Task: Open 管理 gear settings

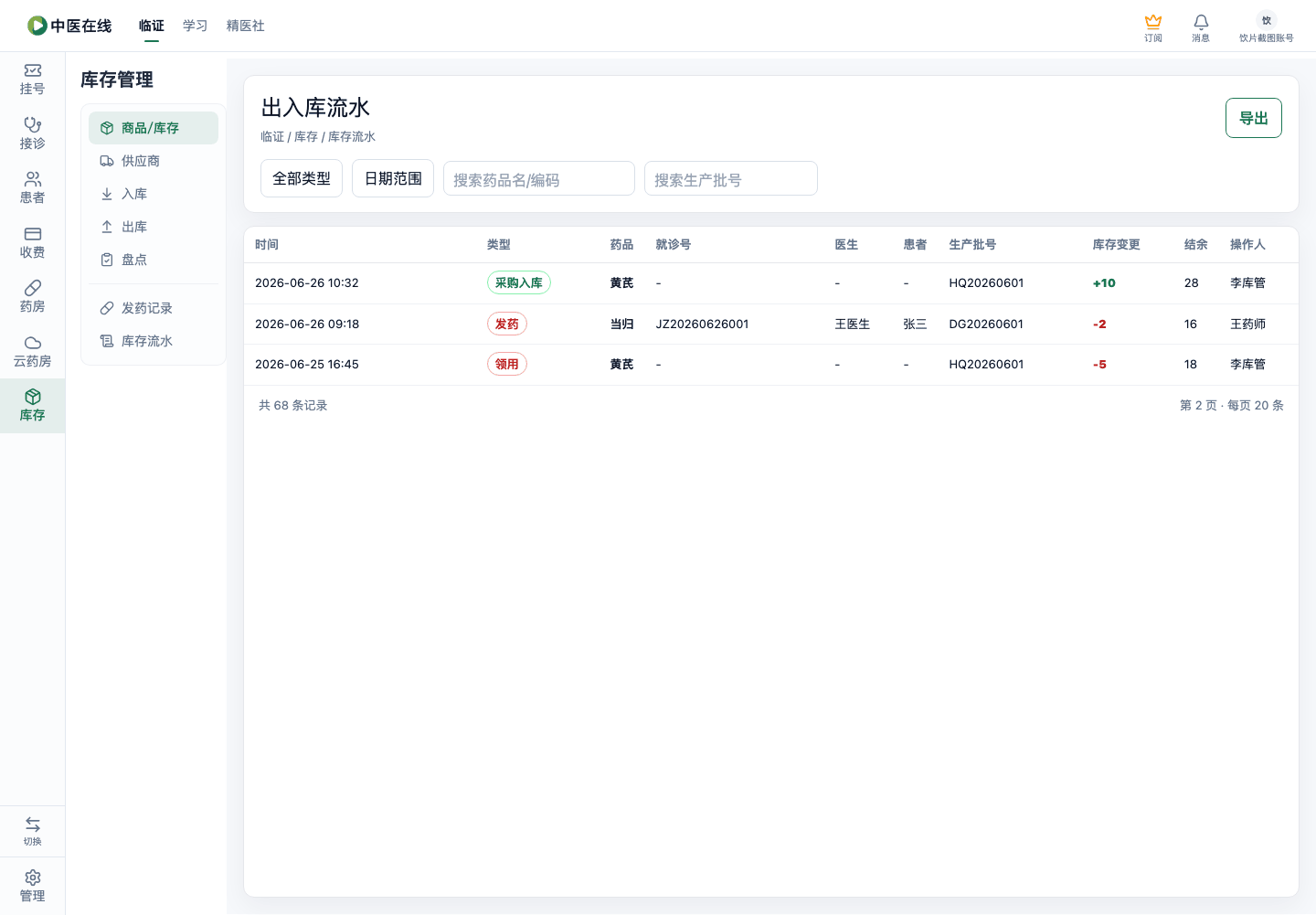Action: 33,886
